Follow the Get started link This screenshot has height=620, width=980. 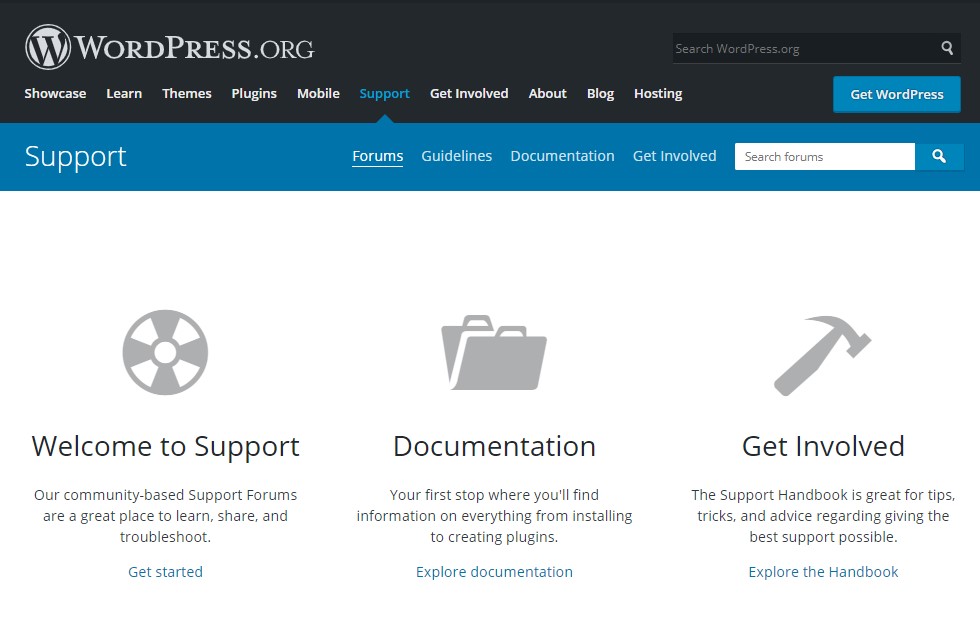coord(166,572)
